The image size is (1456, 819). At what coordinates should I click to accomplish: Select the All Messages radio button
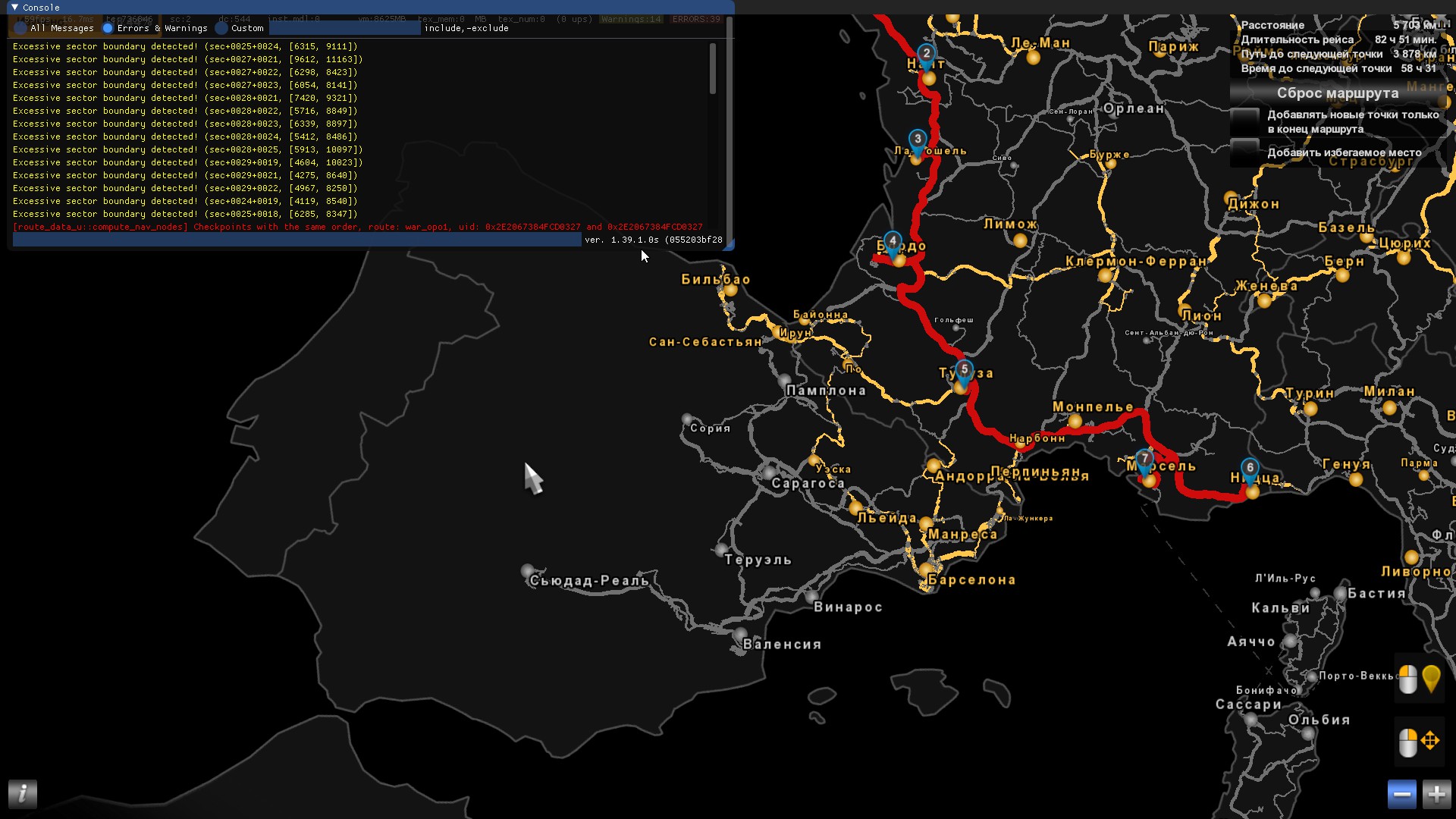(20, 28)
